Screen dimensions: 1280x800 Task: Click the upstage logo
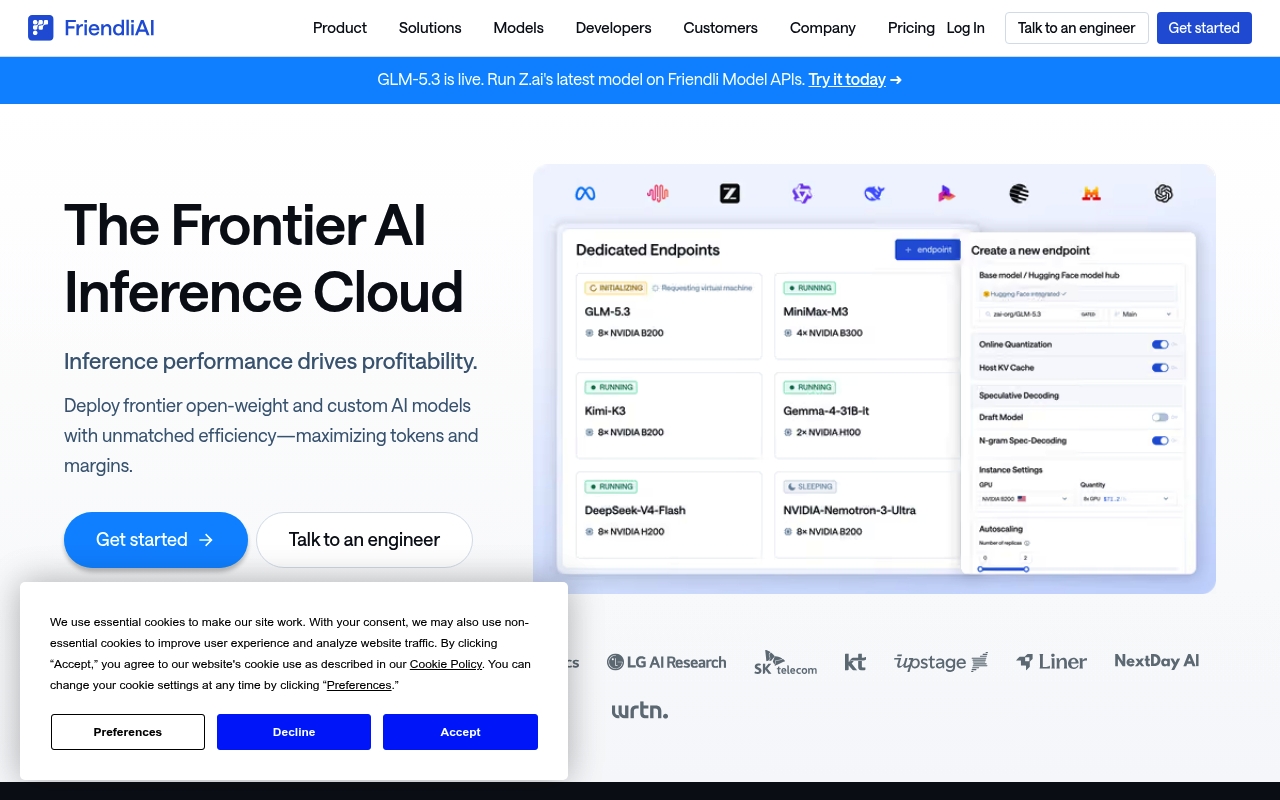(941, 661)
